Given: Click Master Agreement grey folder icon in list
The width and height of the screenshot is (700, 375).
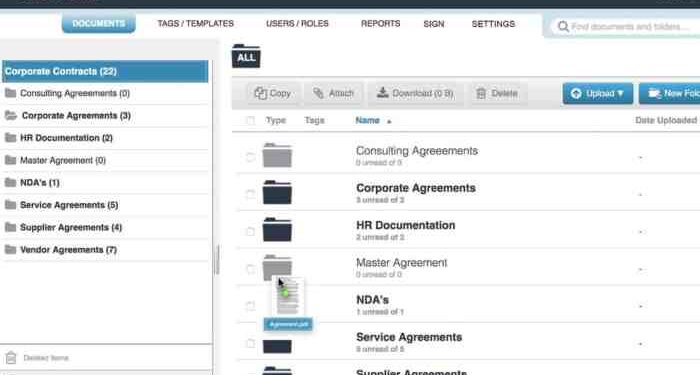Looking at the screenshot, I should 277,266.
